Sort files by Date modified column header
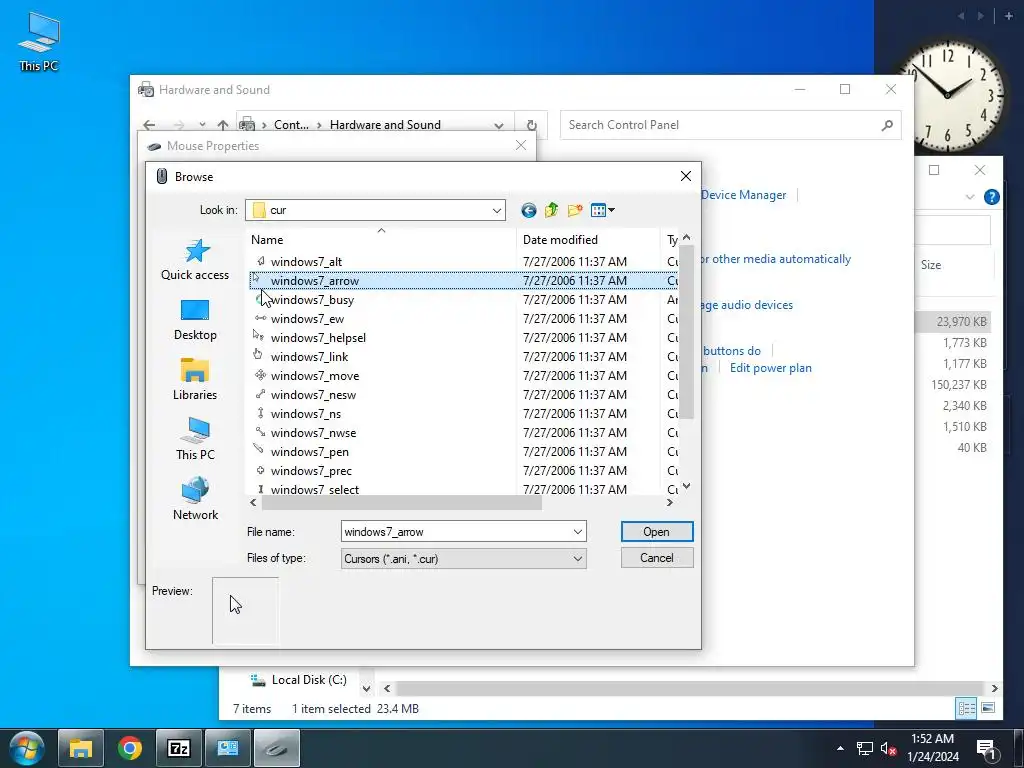Screen dimensions: 1024x768 click(x=588, y=240)
